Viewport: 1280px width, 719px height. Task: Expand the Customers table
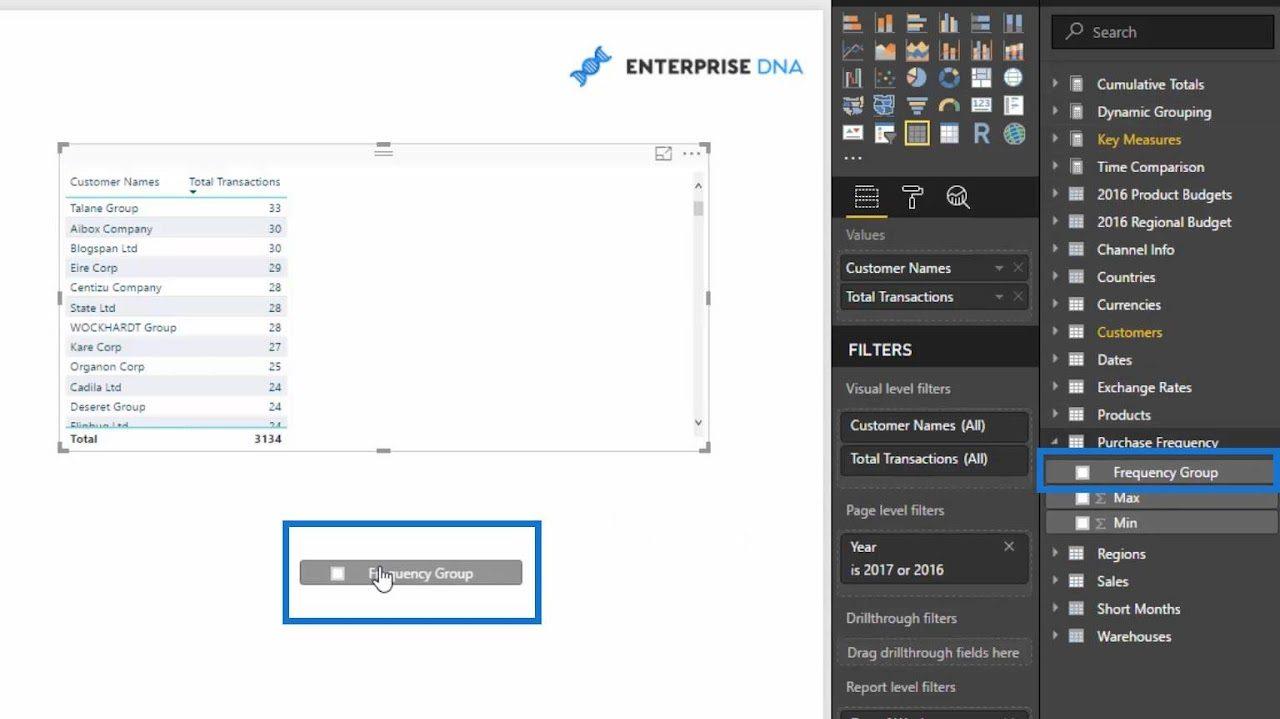[1055, 332]
